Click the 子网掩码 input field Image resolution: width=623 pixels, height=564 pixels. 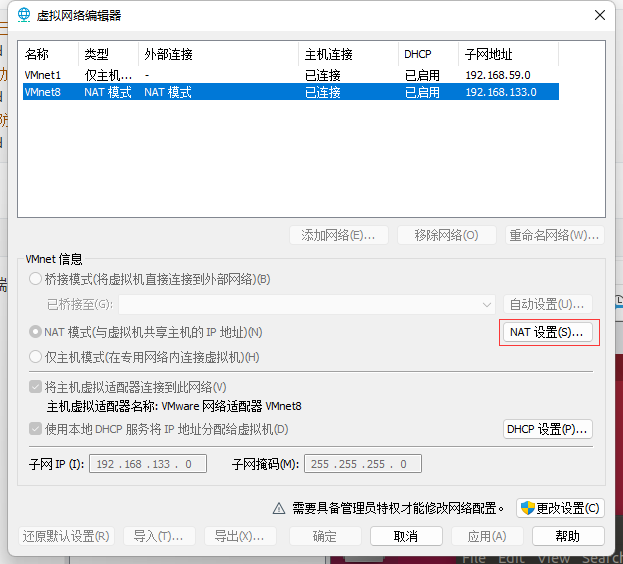pyautogui.click(x=364, y=464)
